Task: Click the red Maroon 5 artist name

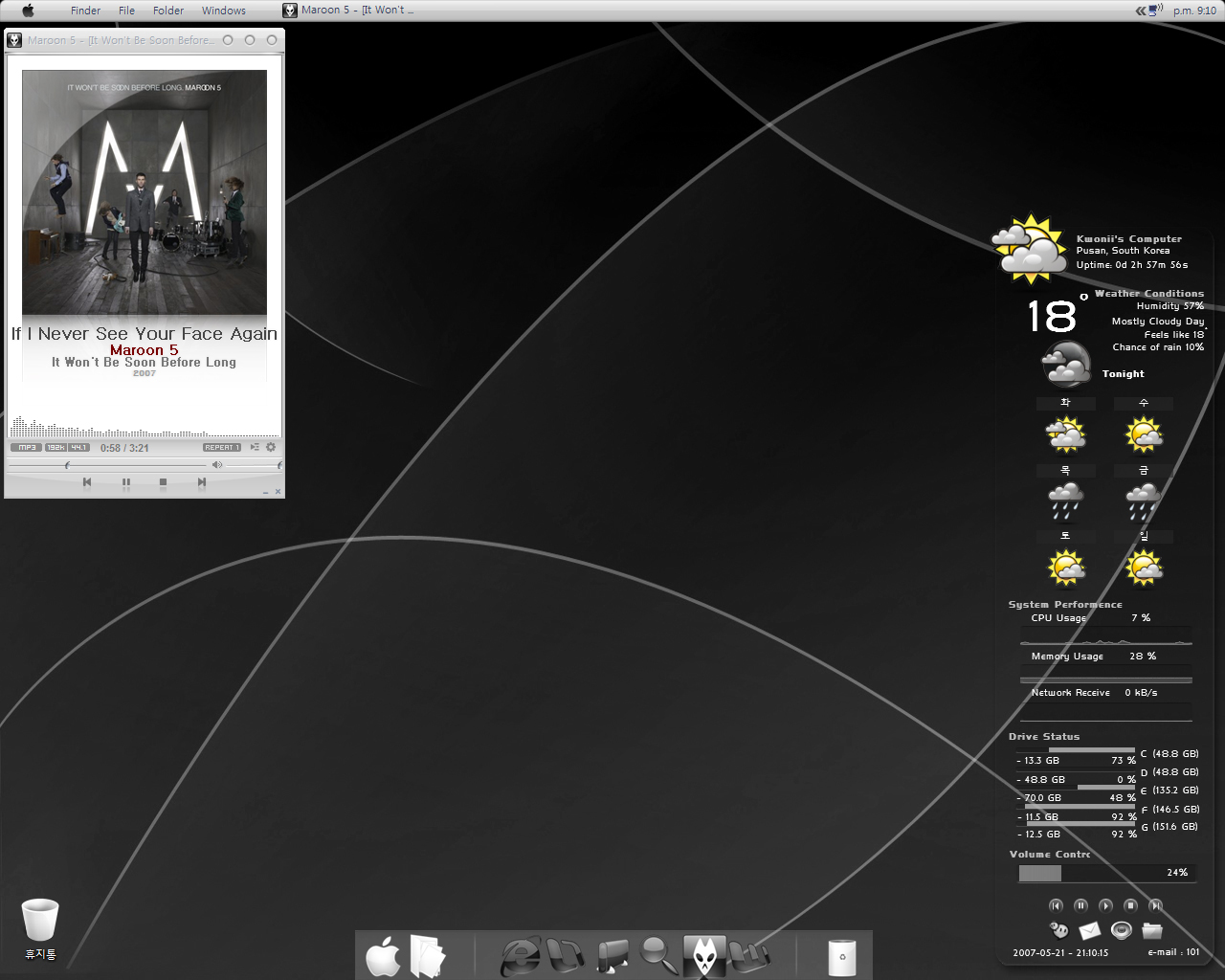Action: coord(145,350)
